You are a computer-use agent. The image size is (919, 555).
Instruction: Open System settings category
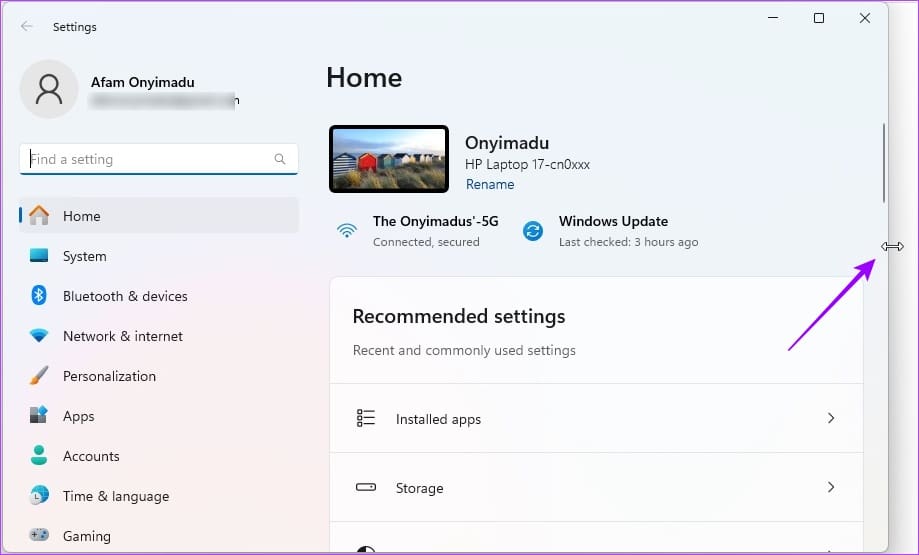(159, 256)
